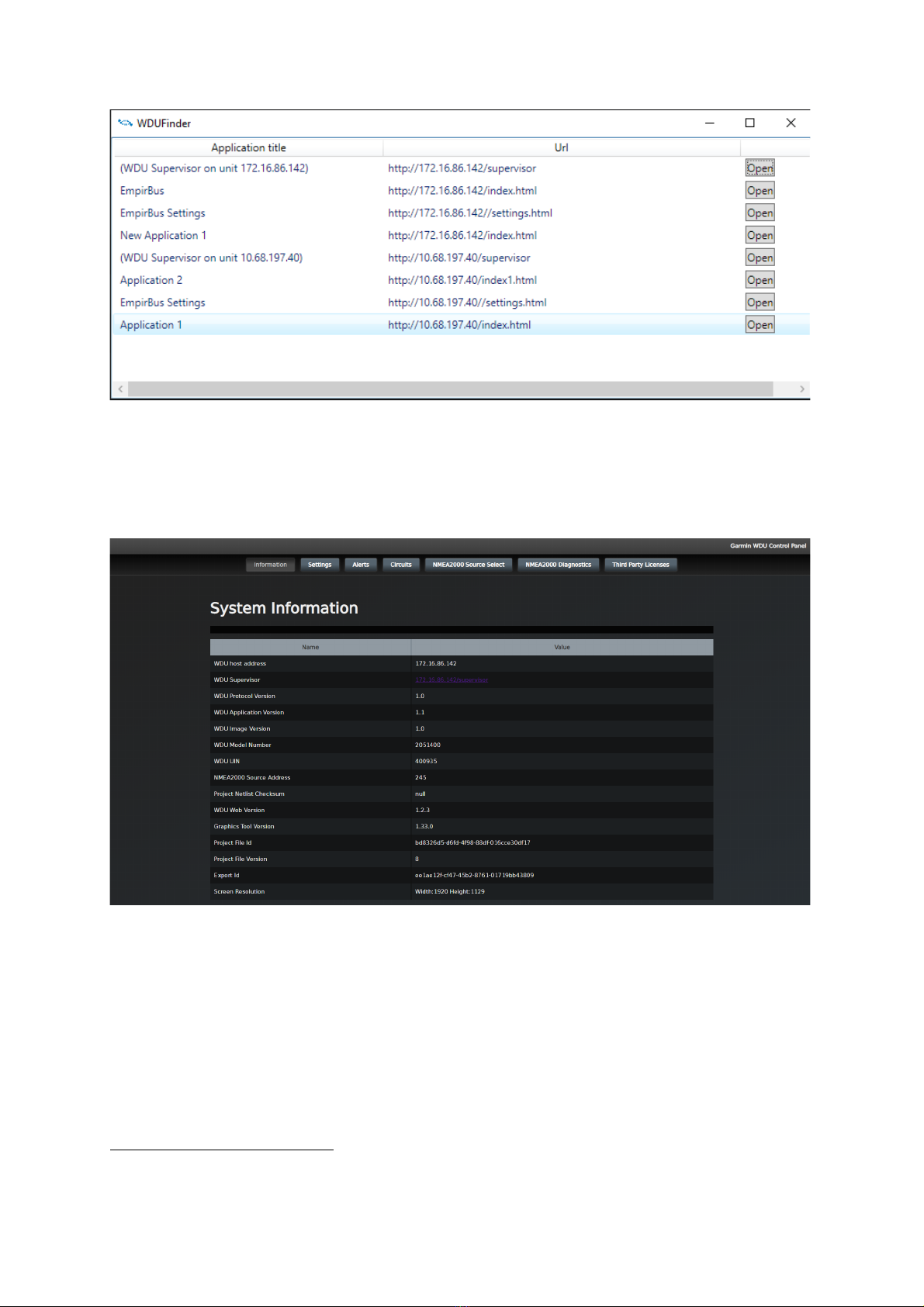
Task: Click the Project Netlist Checksum label
Action: point(249,794)
